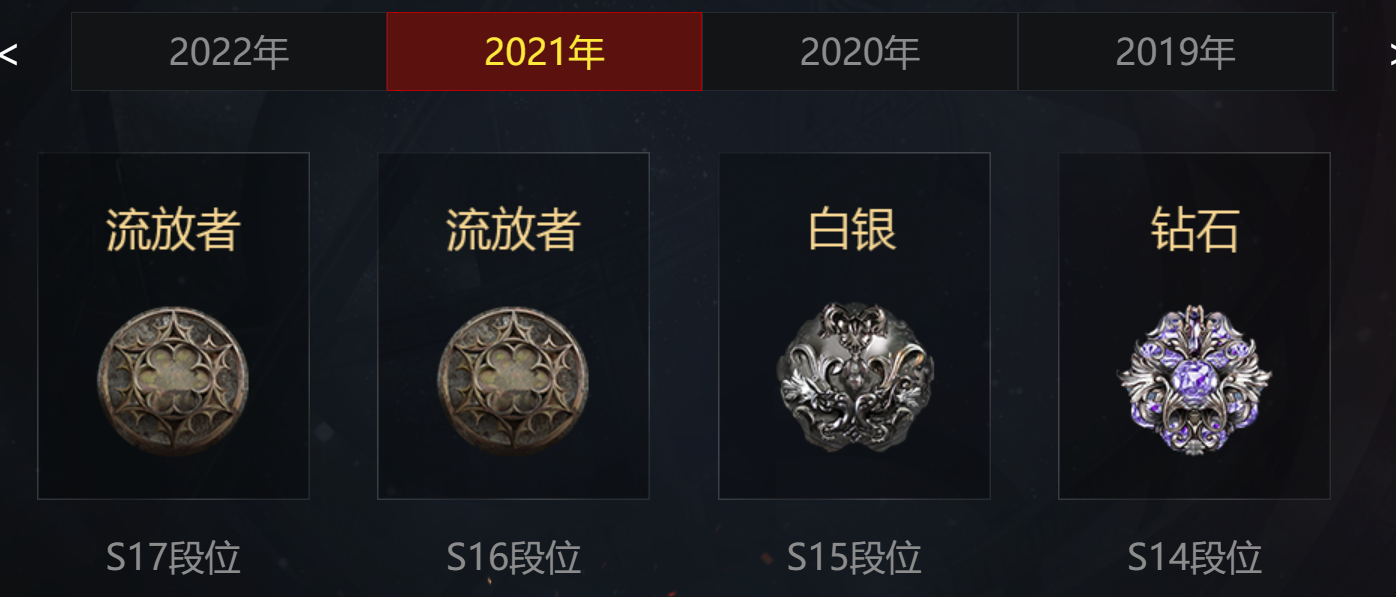The height and width of the screenshot is (597, 1396).
Task: Go to previous years with left arrow
Action: pyautogui.click(x=9, y=54)
